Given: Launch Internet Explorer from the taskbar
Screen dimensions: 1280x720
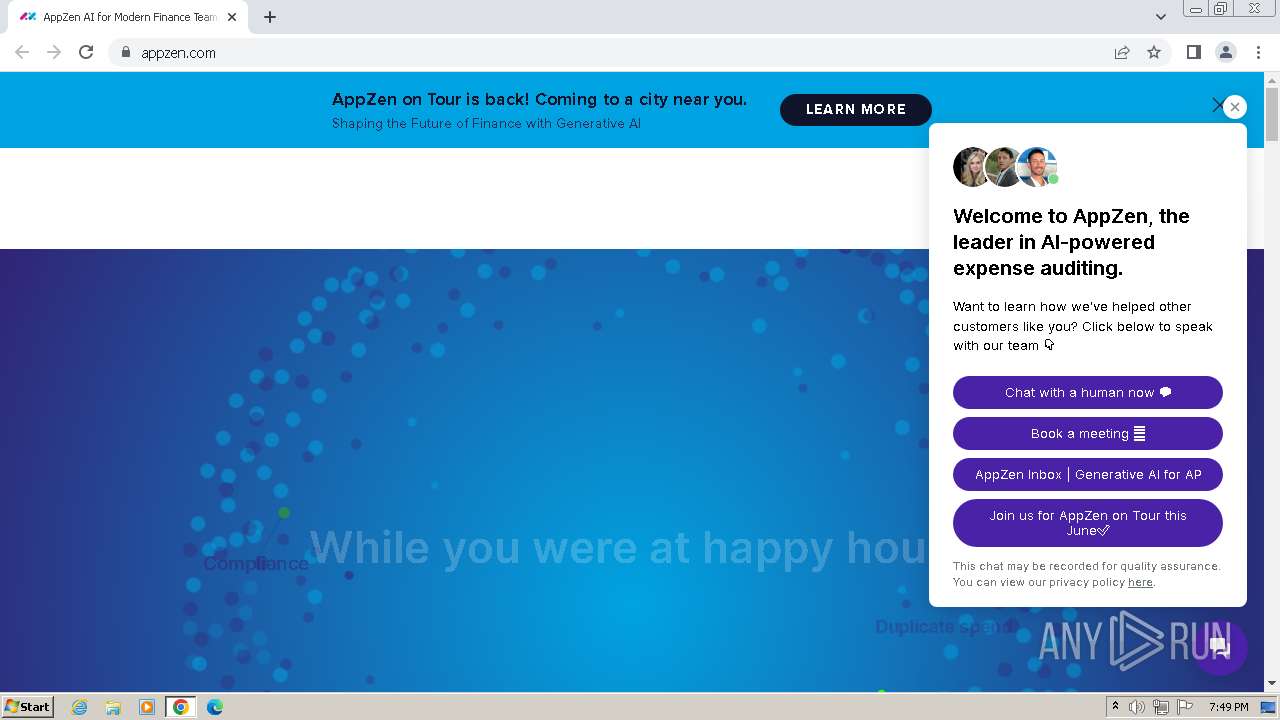Looking at the screenshot, I should click(80, 707).
